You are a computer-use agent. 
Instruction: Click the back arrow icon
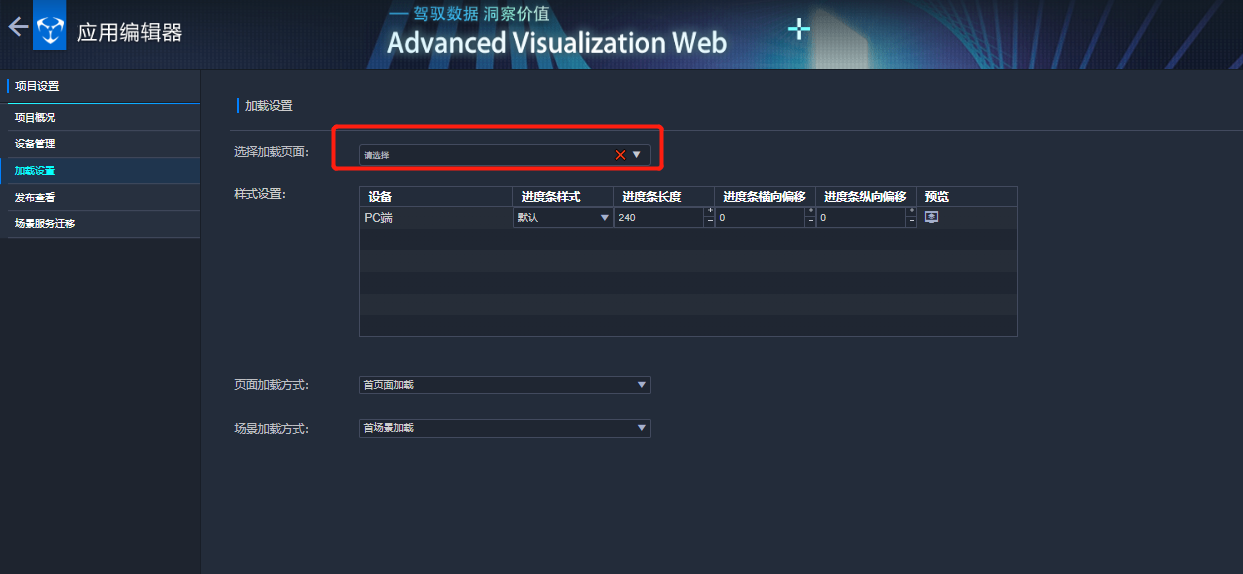[18, 28]
